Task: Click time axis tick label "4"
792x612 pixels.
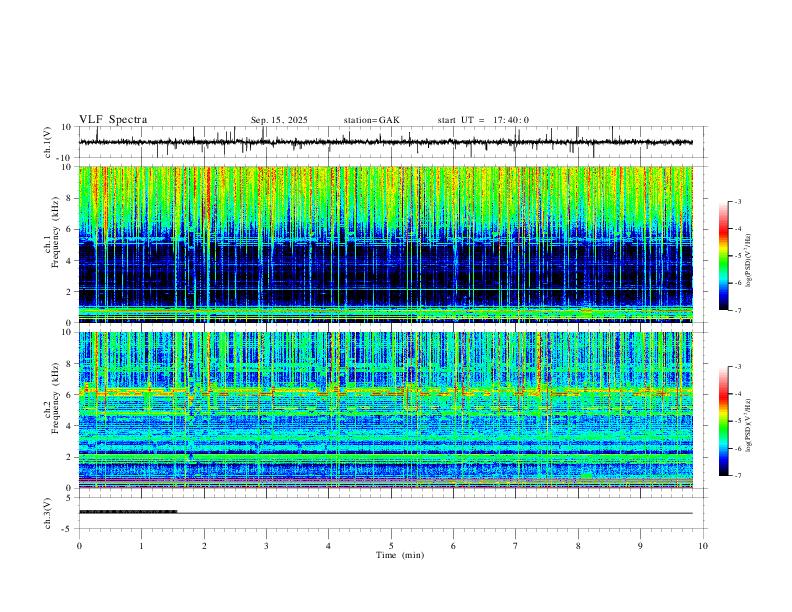Action: tap(329, 546)
